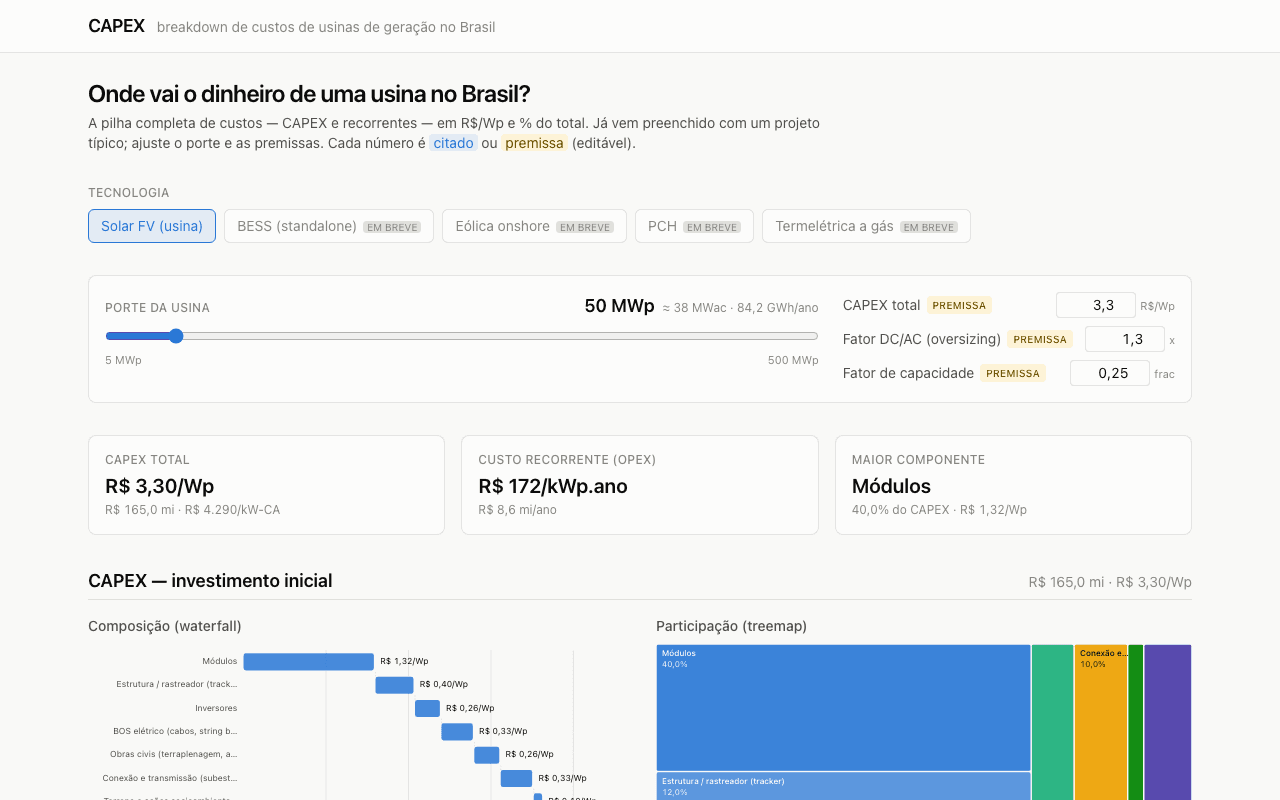Click 'R$ 165,0 mi · R$ 3,30/Wp' section total
Viewport: 1280px width, 800px height.
click(x=1110, y=582)
